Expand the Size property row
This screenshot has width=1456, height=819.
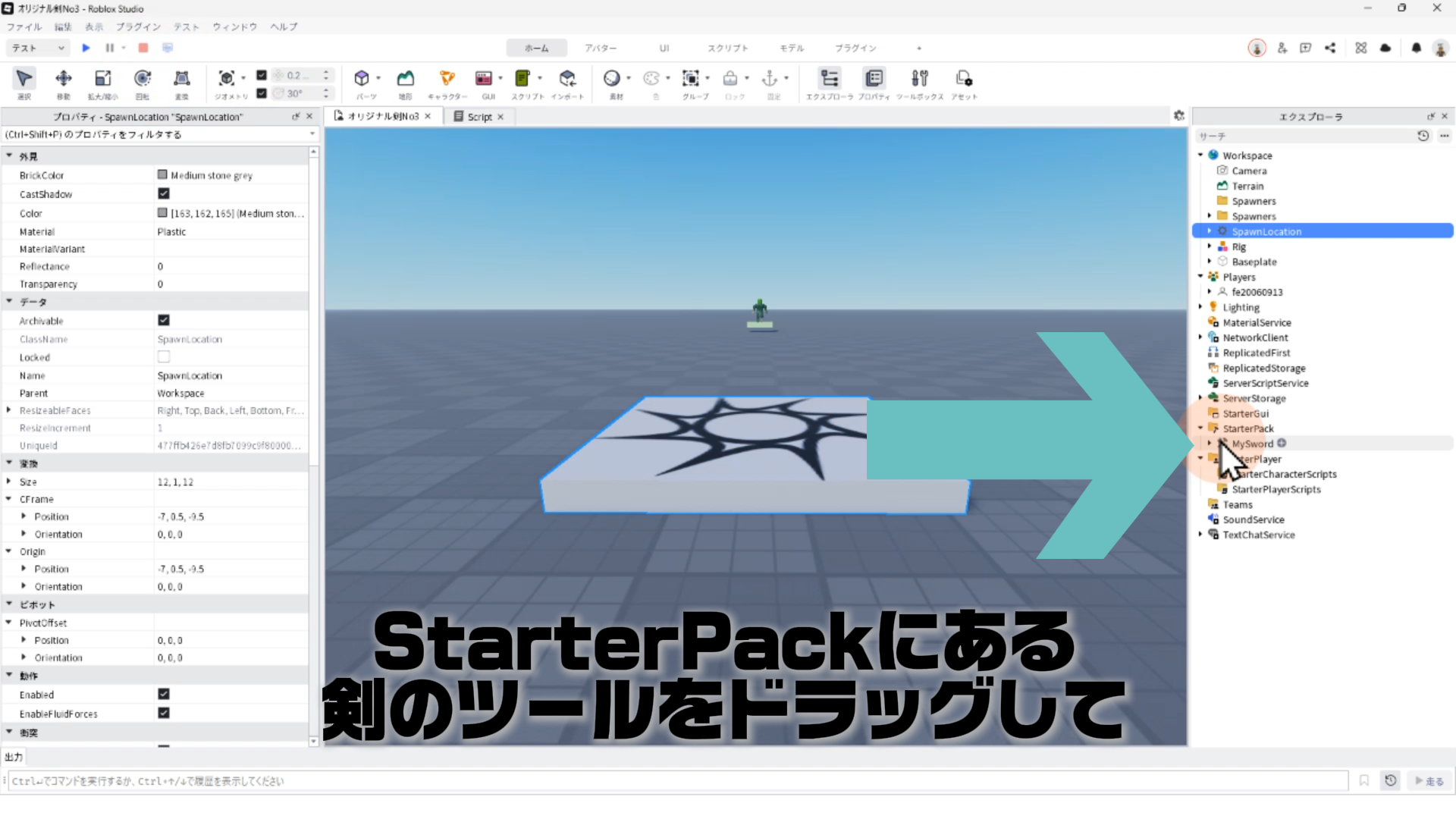[x=9, y=482]
